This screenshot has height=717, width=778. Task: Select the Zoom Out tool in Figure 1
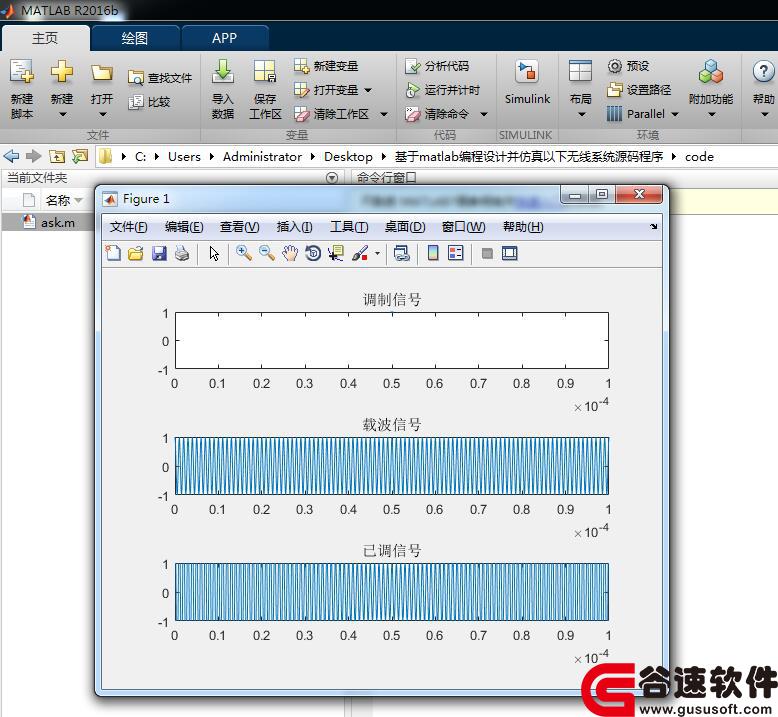(267, 254)
